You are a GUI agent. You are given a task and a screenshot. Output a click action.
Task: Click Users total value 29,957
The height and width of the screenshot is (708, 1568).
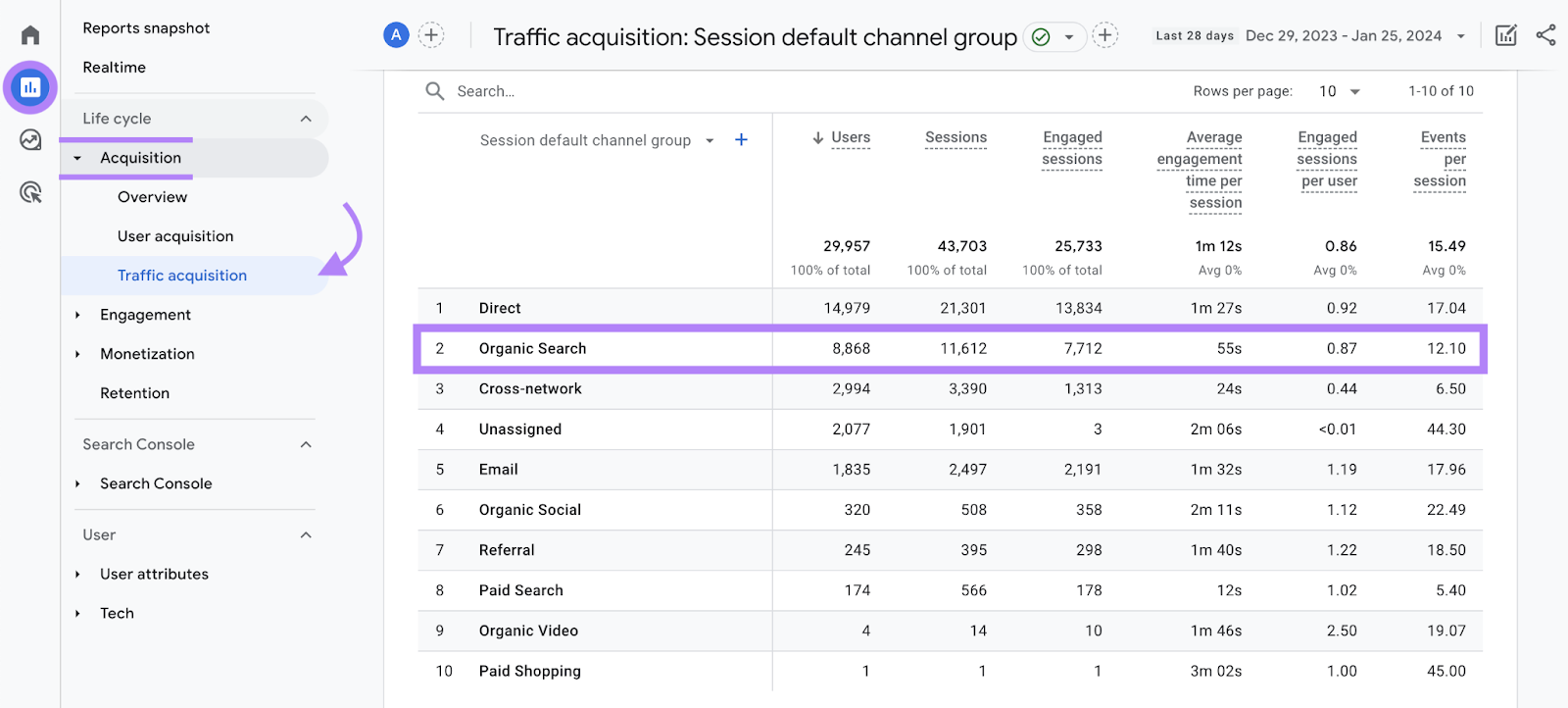coord(847,246)
